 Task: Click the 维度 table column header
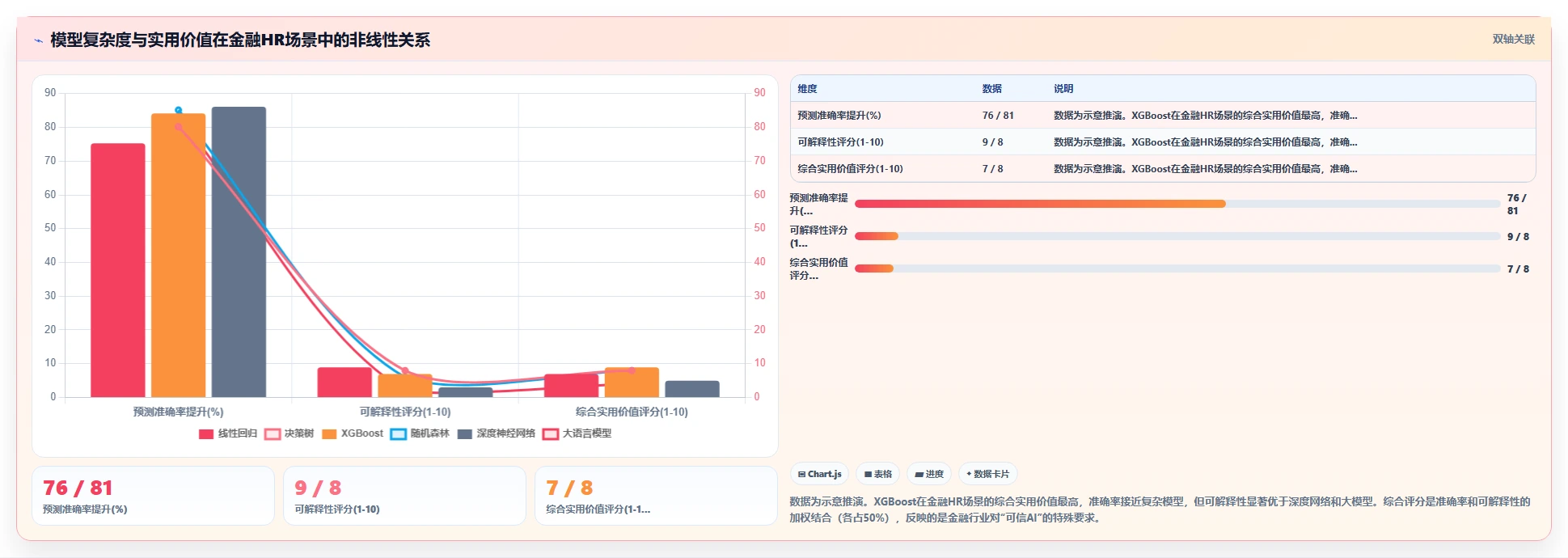(807, 89)
